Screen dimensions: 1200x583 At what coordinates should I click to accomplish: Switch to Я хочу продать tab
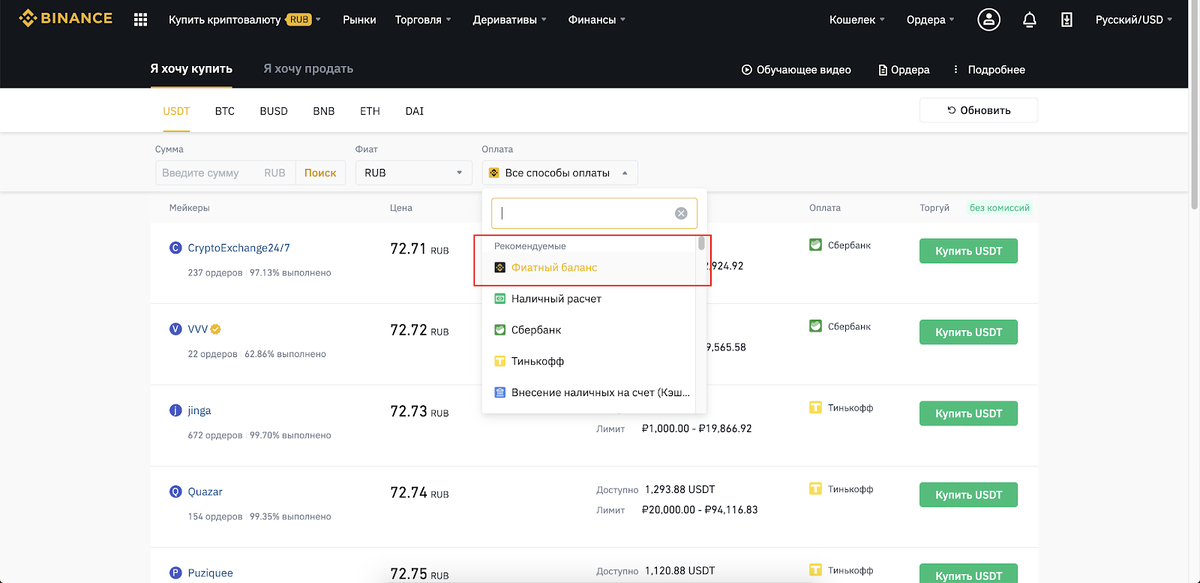point(308,69)
